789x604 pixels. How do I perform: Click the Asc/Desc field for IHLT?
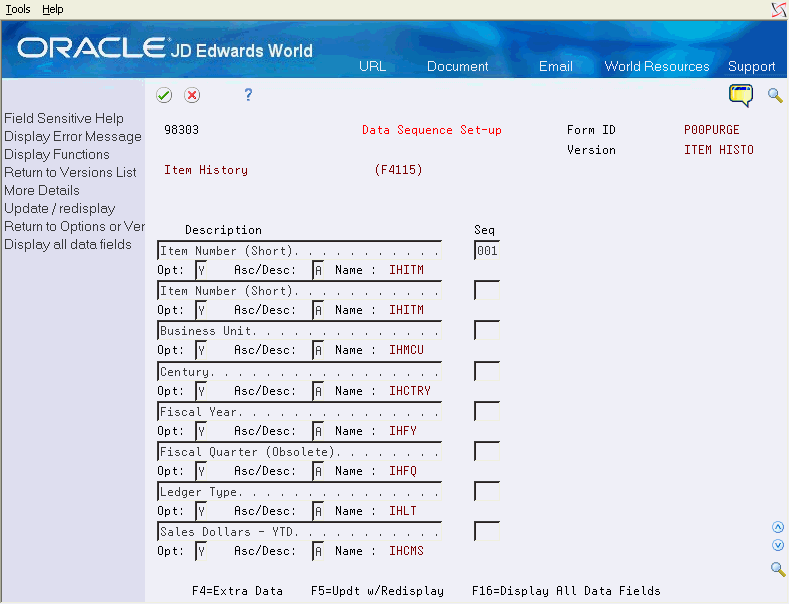pos(318,511)
